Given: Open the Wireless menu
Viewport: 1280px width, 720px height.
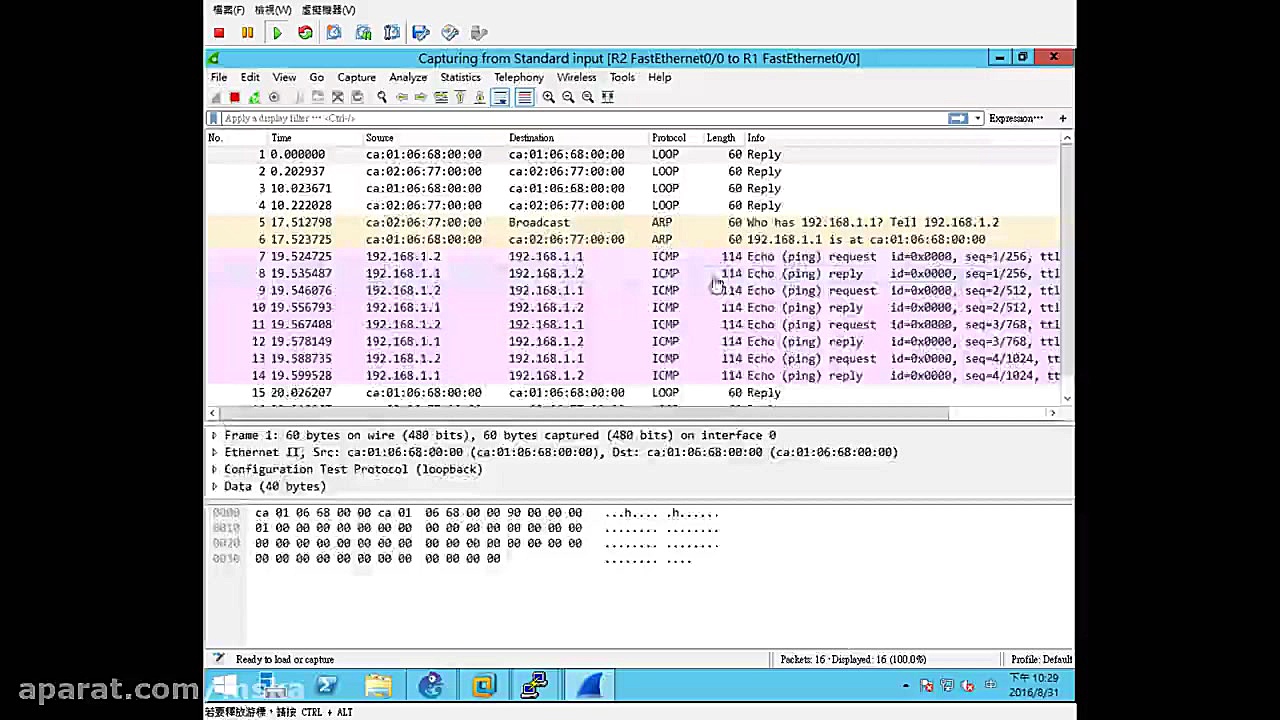Looking at the screenshot, I should [x=576, y=77].
